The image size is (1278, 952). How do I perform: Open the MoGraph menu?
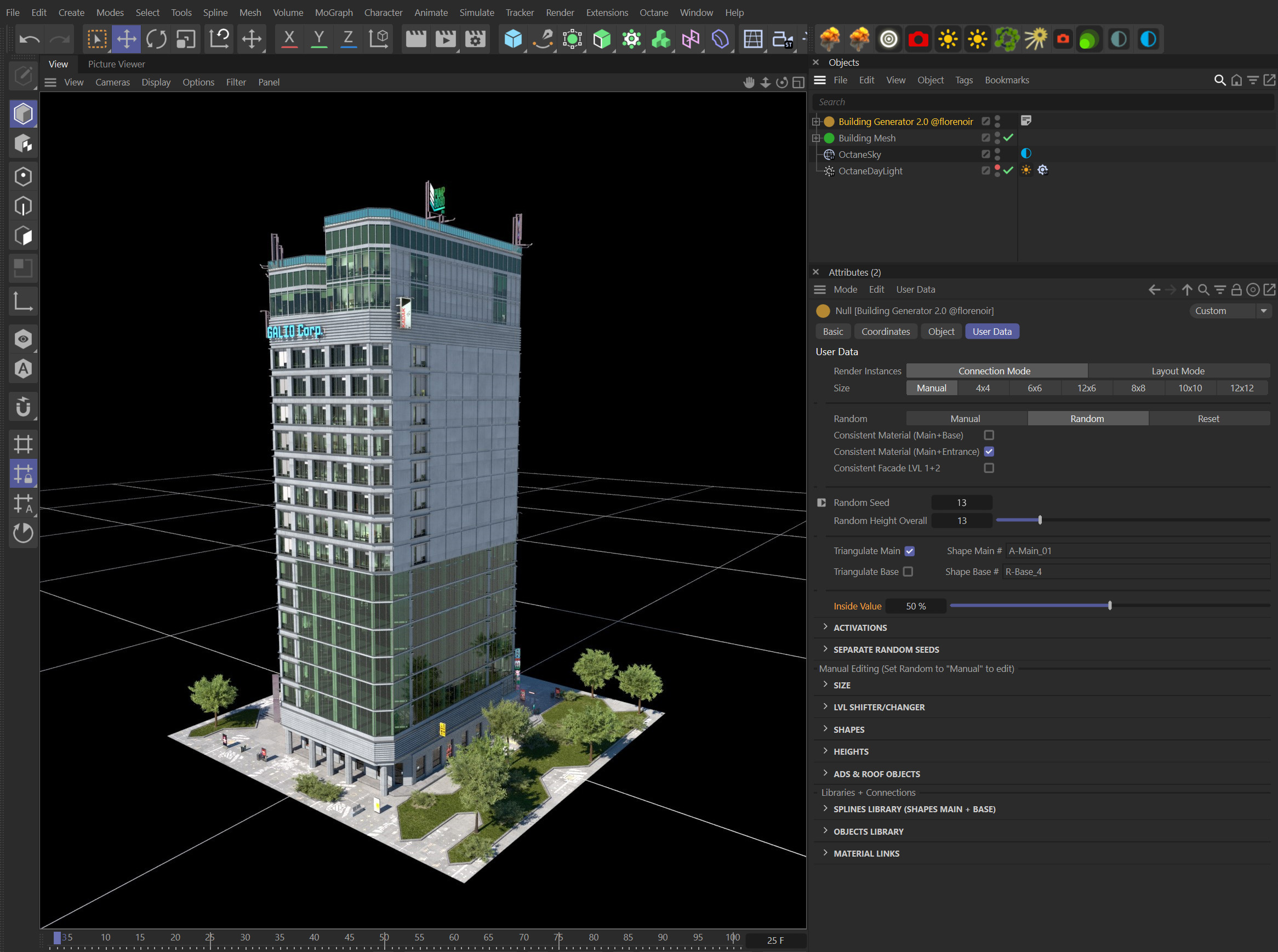[x=334, y=12]
